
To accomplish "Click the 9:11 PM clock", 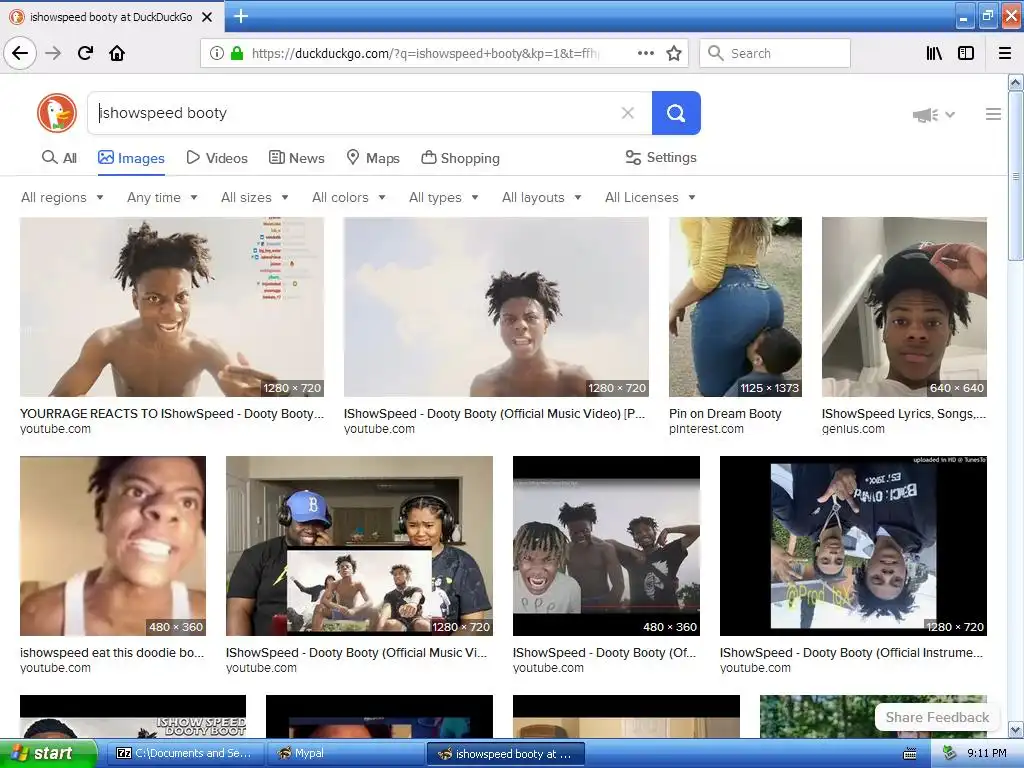I will (x=986, y=754).
